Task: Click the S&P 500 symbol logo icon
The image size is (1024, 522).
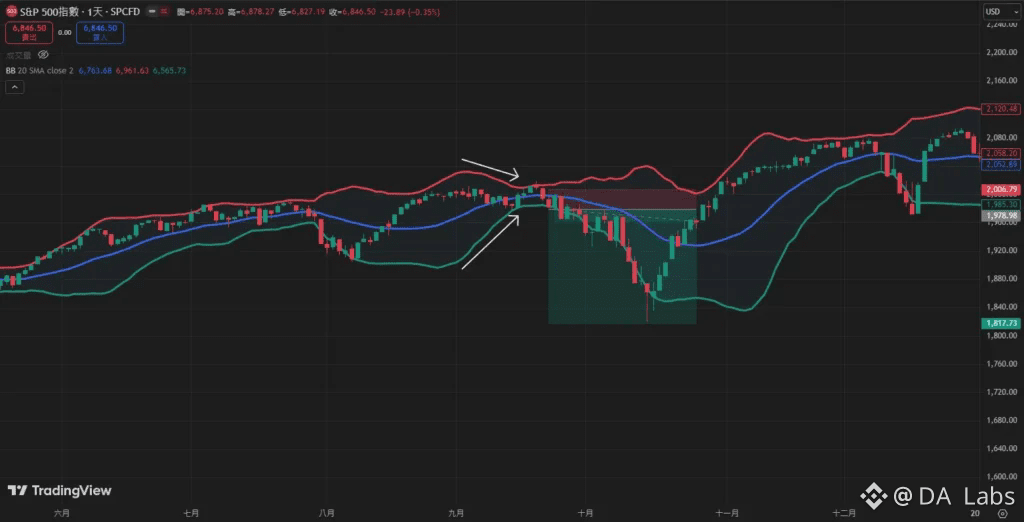Action: coord(11,12)
